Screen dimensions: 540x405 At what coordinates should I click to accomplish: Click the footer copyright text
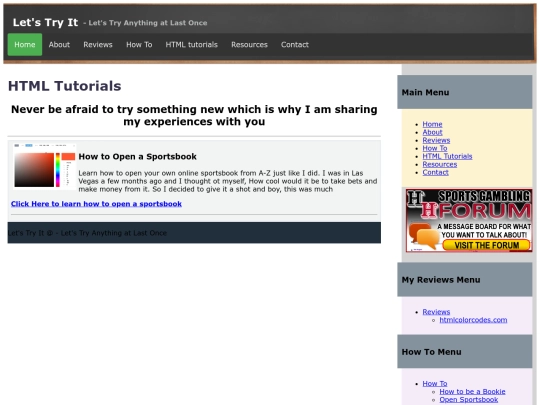(87, 233)
